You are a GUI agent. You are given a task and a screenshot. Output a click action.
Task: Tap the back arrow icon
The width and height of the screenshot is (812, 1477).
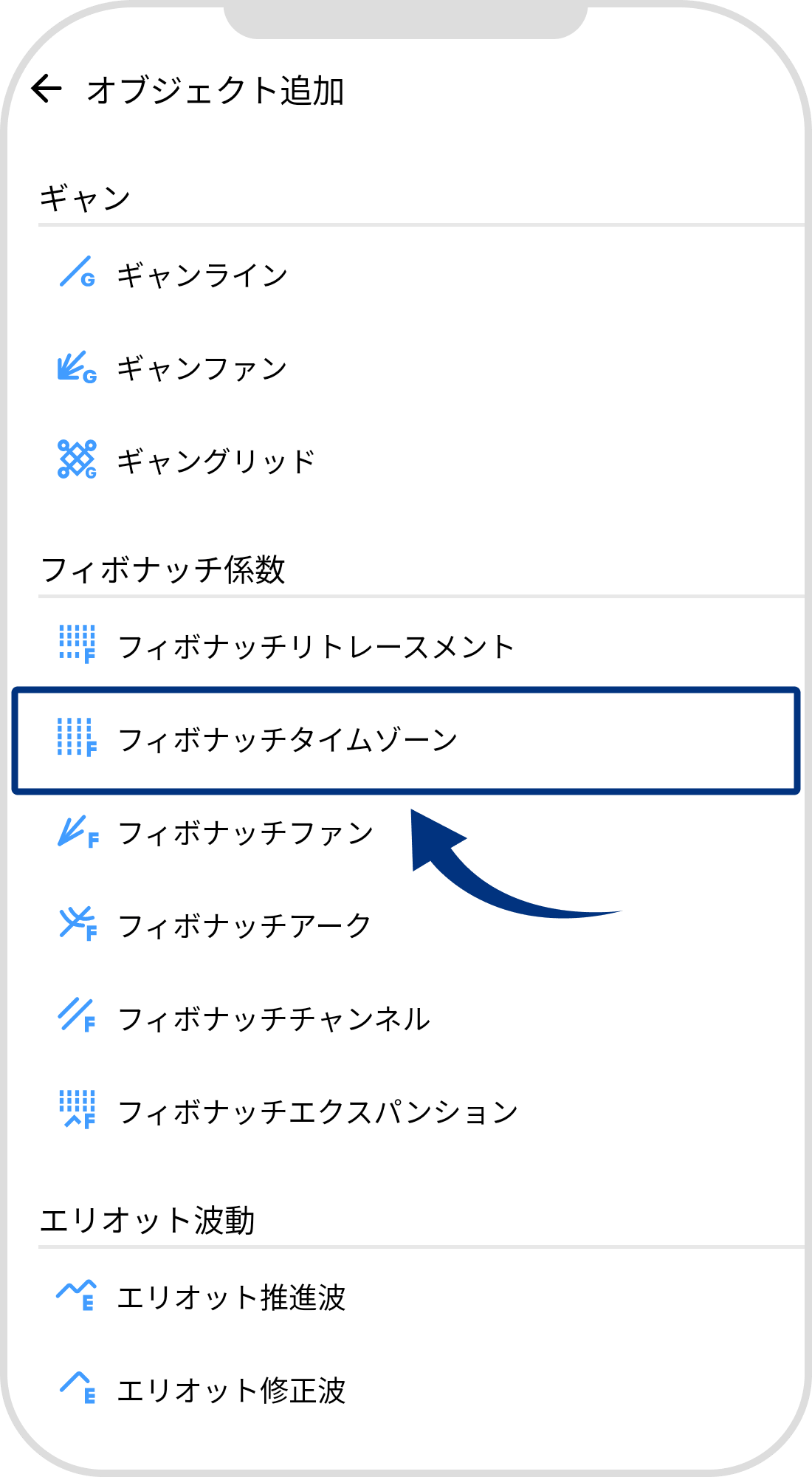pos(46,89)
